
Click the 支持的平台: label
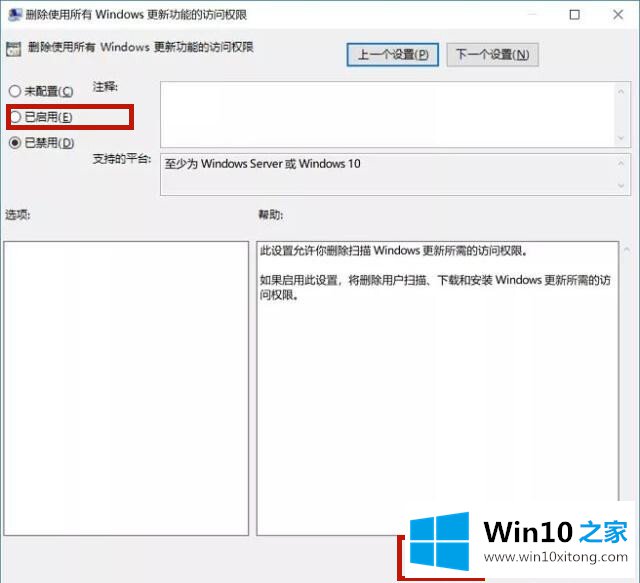coord(122,159)
